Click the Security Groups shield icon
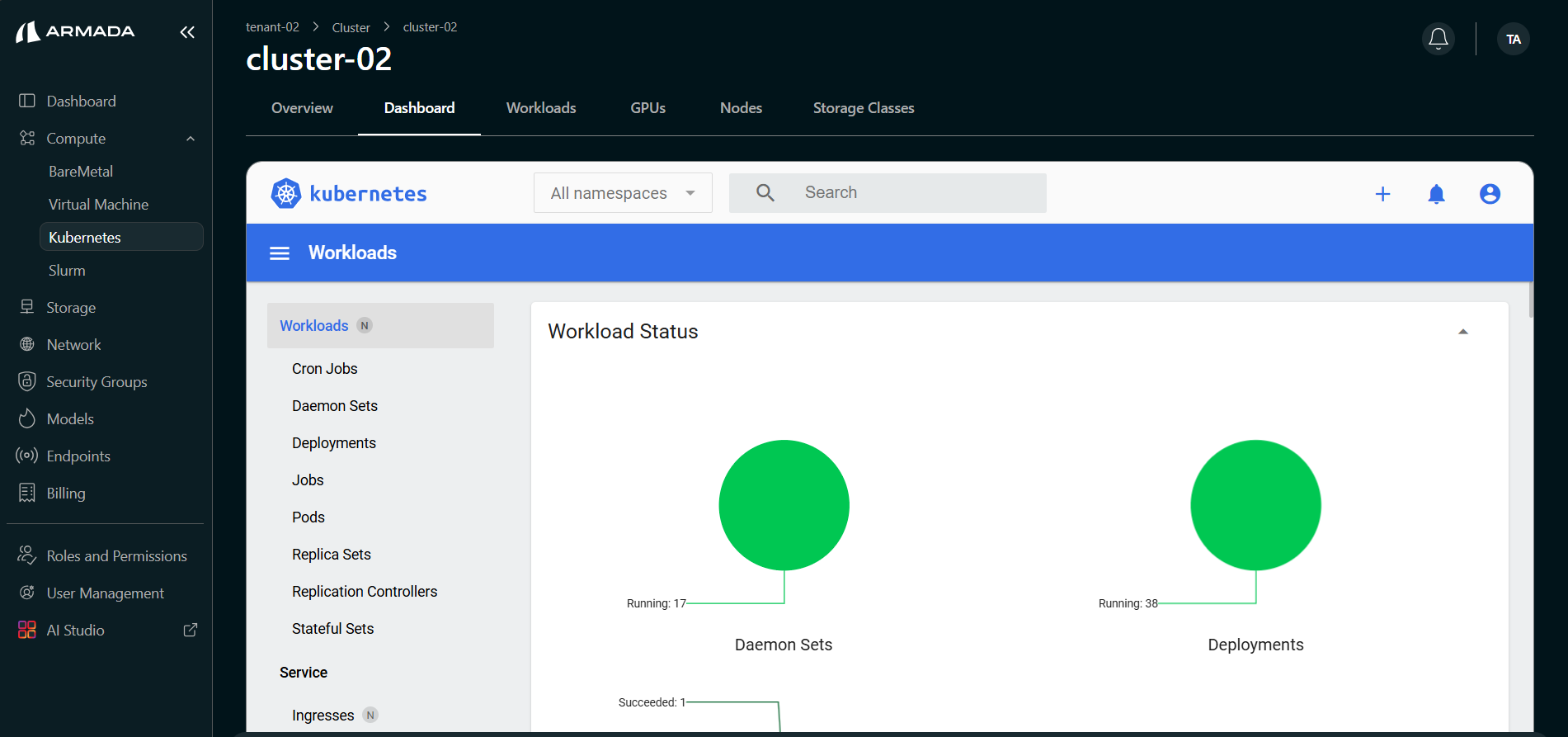1568x737 pixels. [27, 381]
